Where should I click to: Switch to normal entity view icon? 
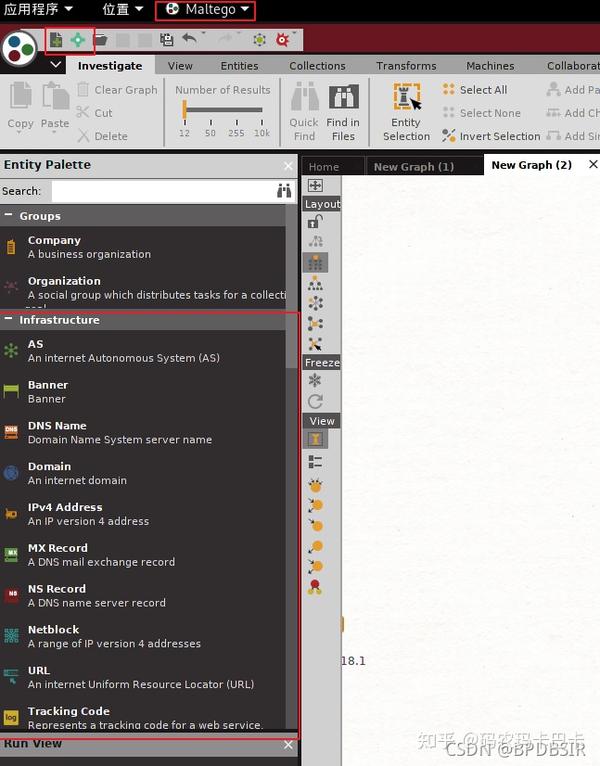tap(315, 439)
